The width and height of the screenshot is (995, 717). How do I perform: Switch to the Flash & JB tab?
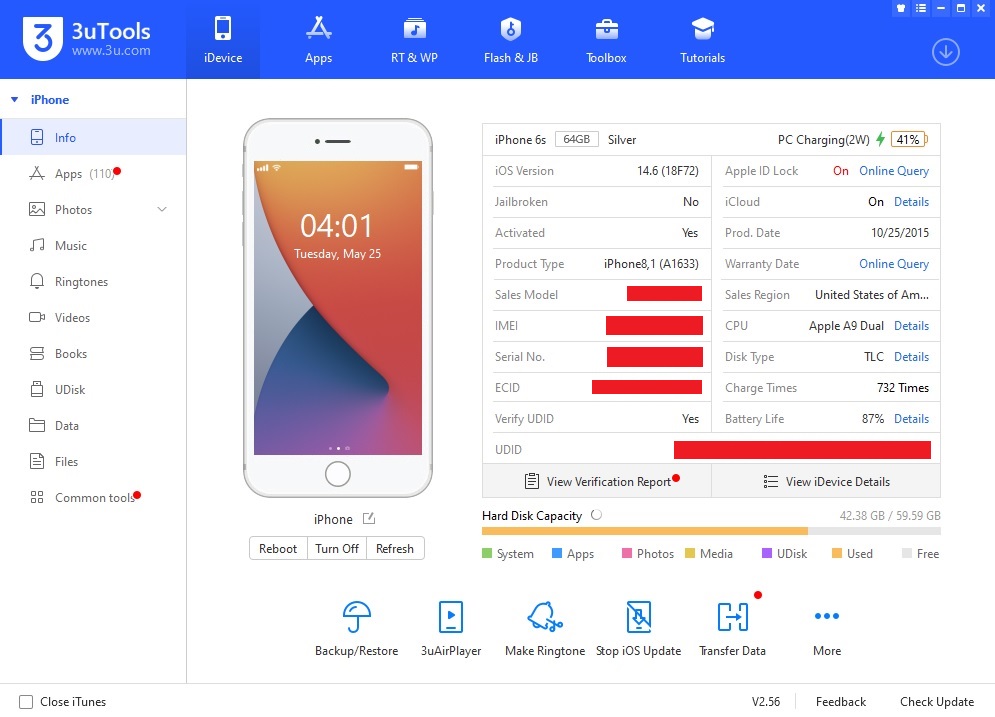point(511,38)
